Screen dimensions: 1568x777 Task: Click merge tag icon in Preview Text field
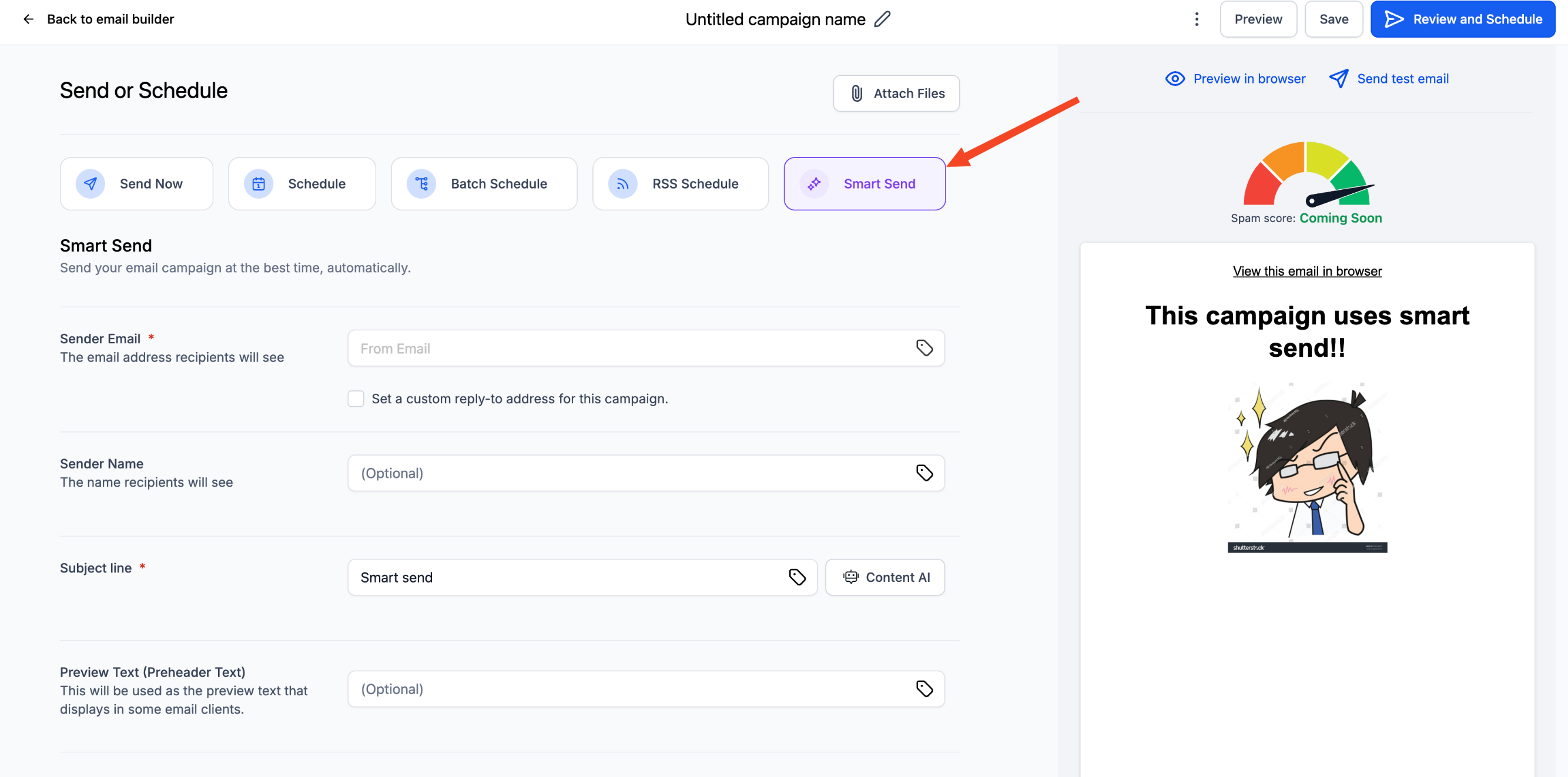(924, 688)
